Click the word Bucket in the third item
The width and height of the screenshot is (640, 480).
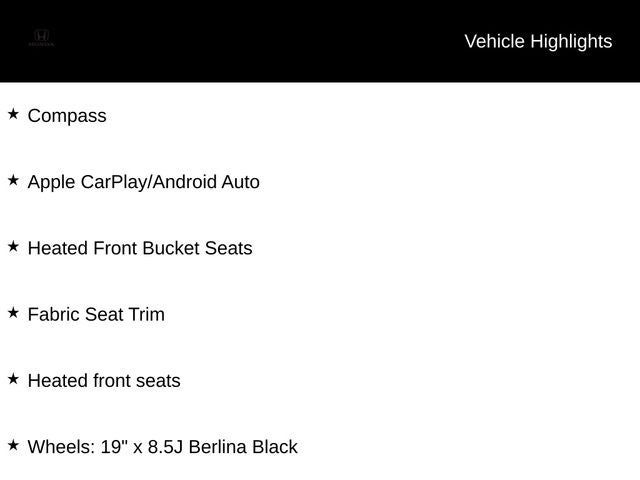tap(171, 248)
